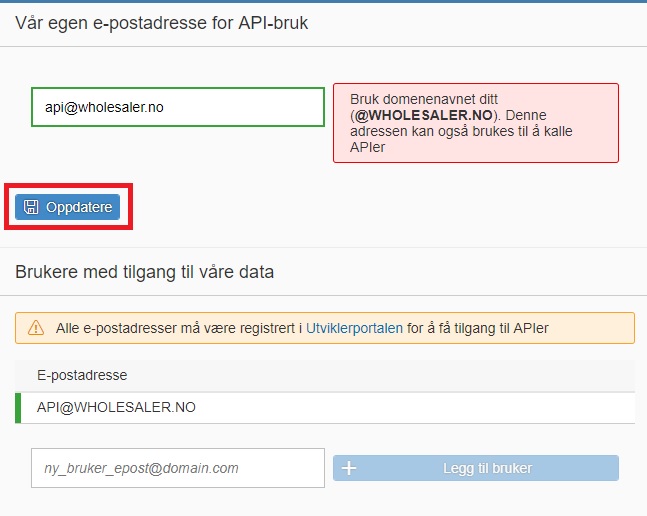Click the text "for å få tilgang til APIer"
The height and width of the screenshot is (516, 647).
[478, 327]
